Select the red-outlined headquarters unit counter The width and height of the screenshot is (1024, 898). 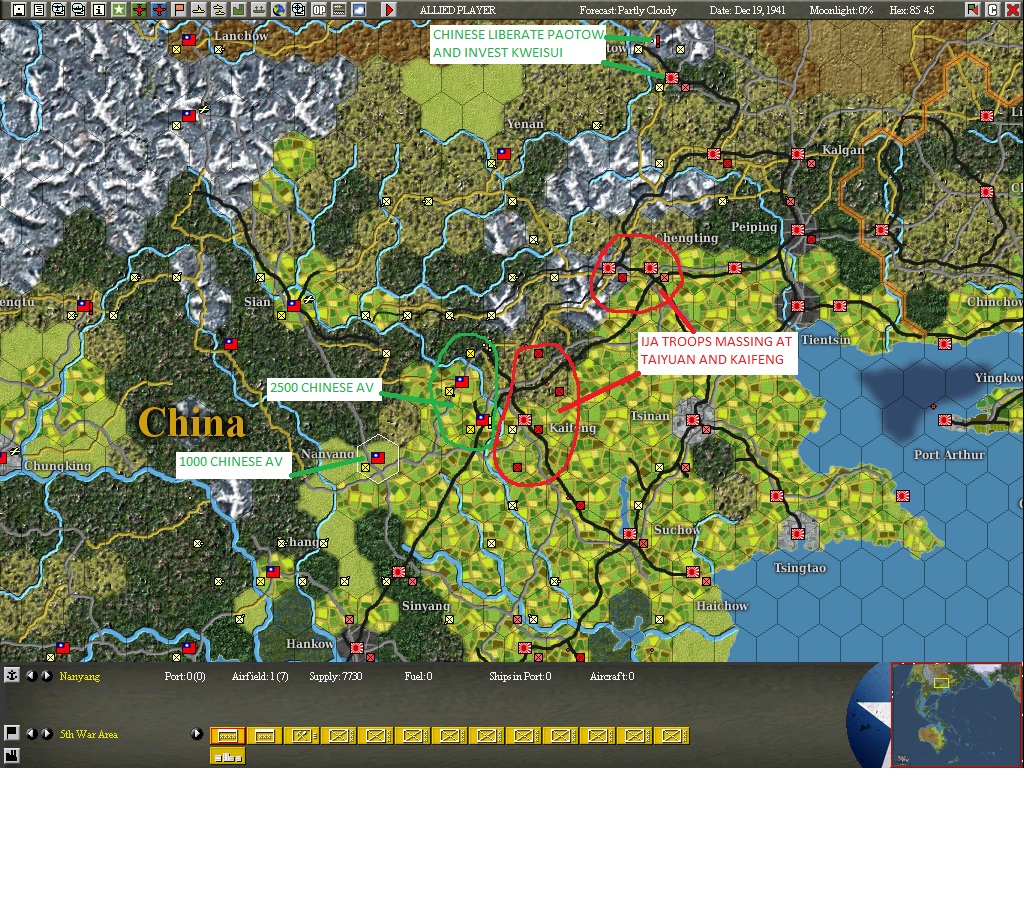point(227,735)
